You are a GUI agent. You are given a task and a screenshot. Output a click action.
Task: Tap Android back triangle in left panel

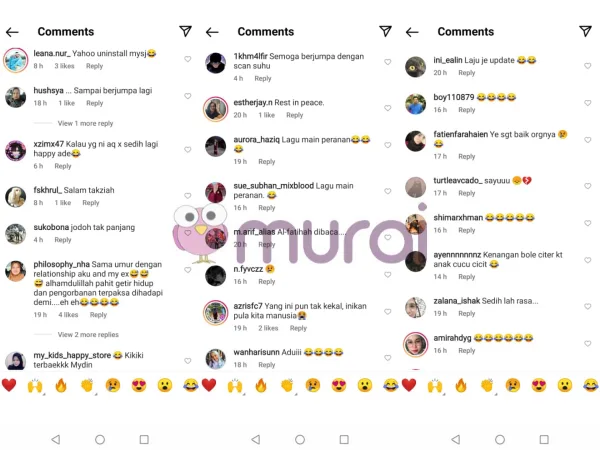tap(56, 439)
